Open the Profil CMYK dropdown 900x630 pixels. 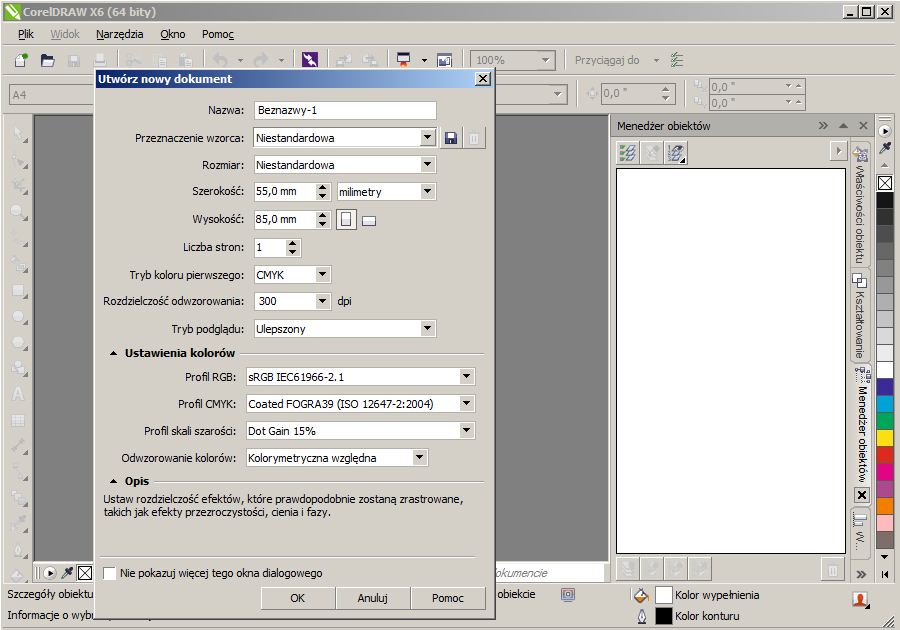467,404
